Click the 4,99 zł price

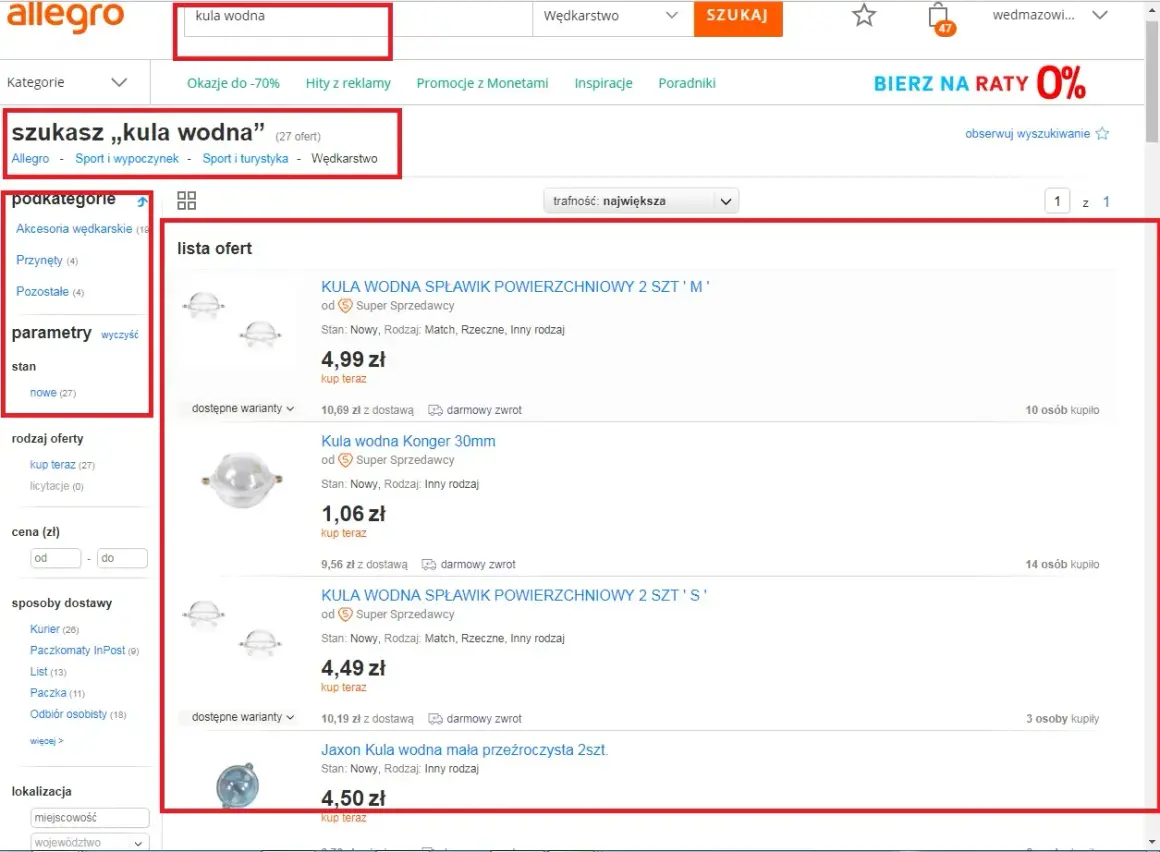pyautogui.click(x=353, y=360)
